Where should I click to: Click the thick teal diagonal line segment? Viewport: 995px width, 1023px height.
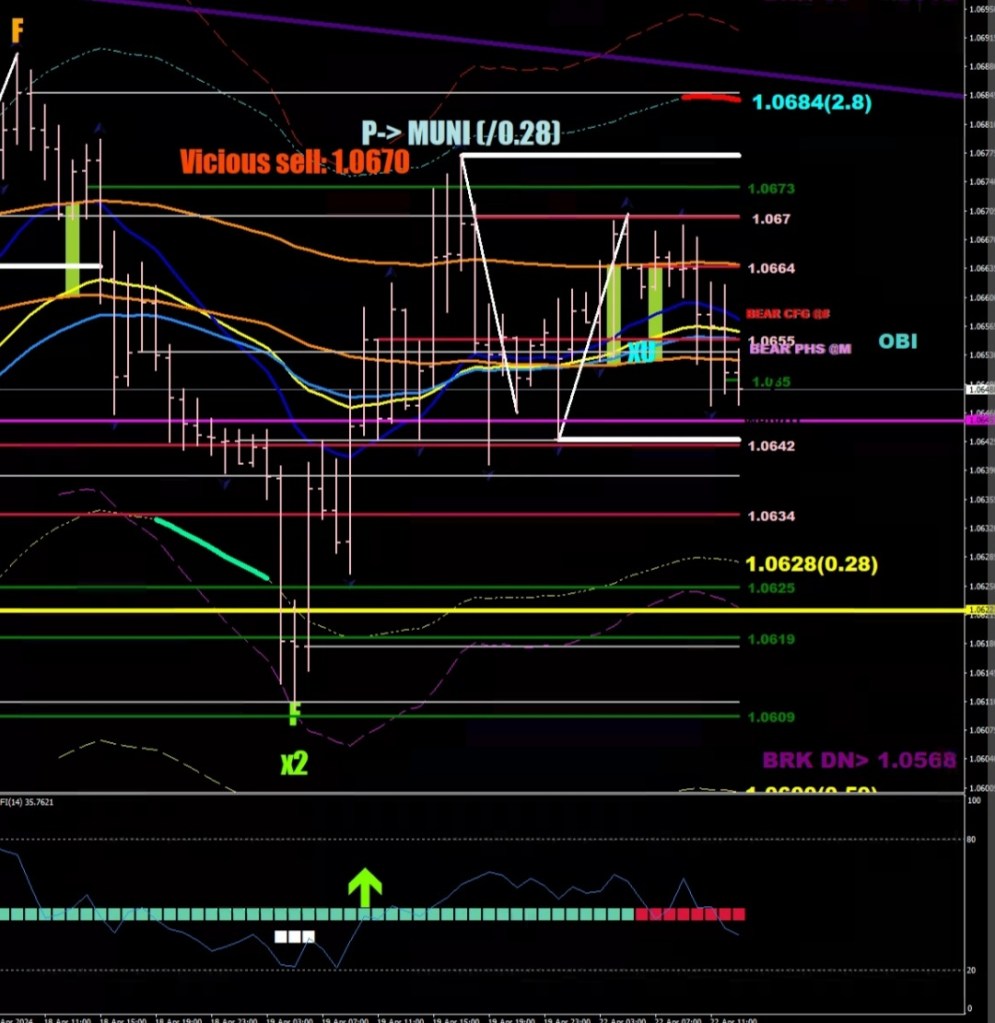(212, 548)
